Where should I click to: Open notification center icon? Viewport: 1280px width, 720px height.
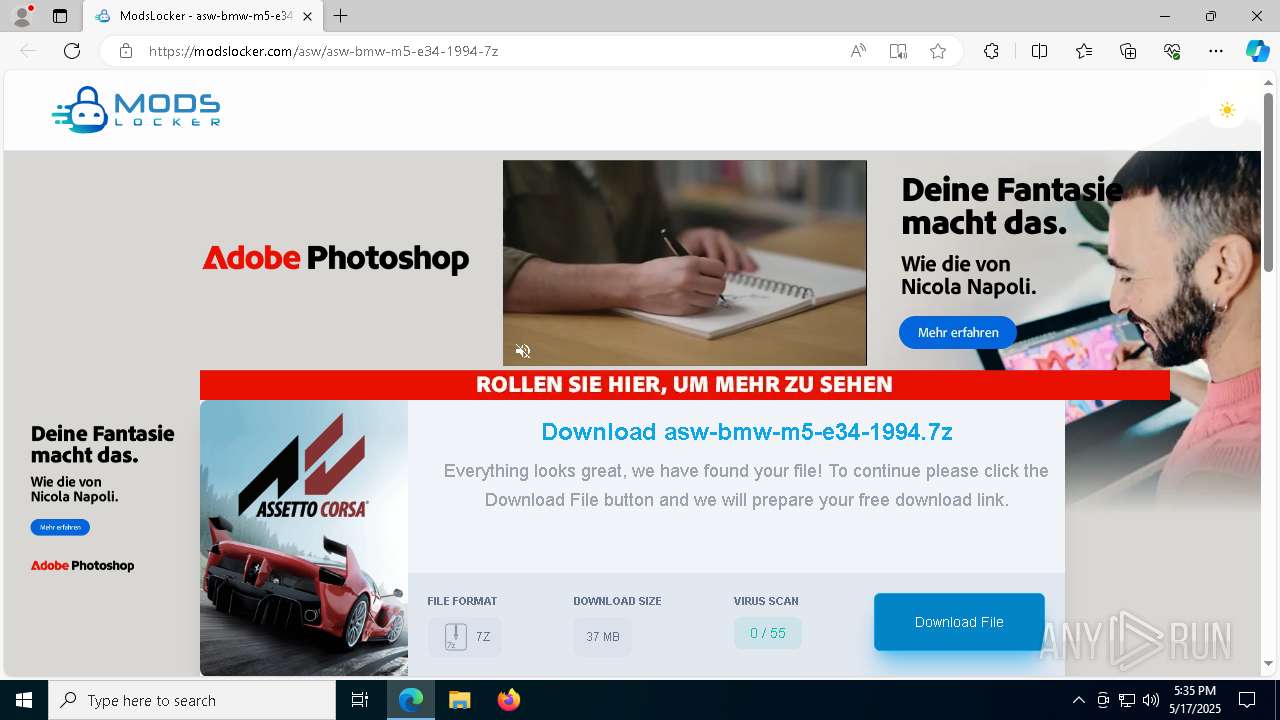[x=1247, y=700]
